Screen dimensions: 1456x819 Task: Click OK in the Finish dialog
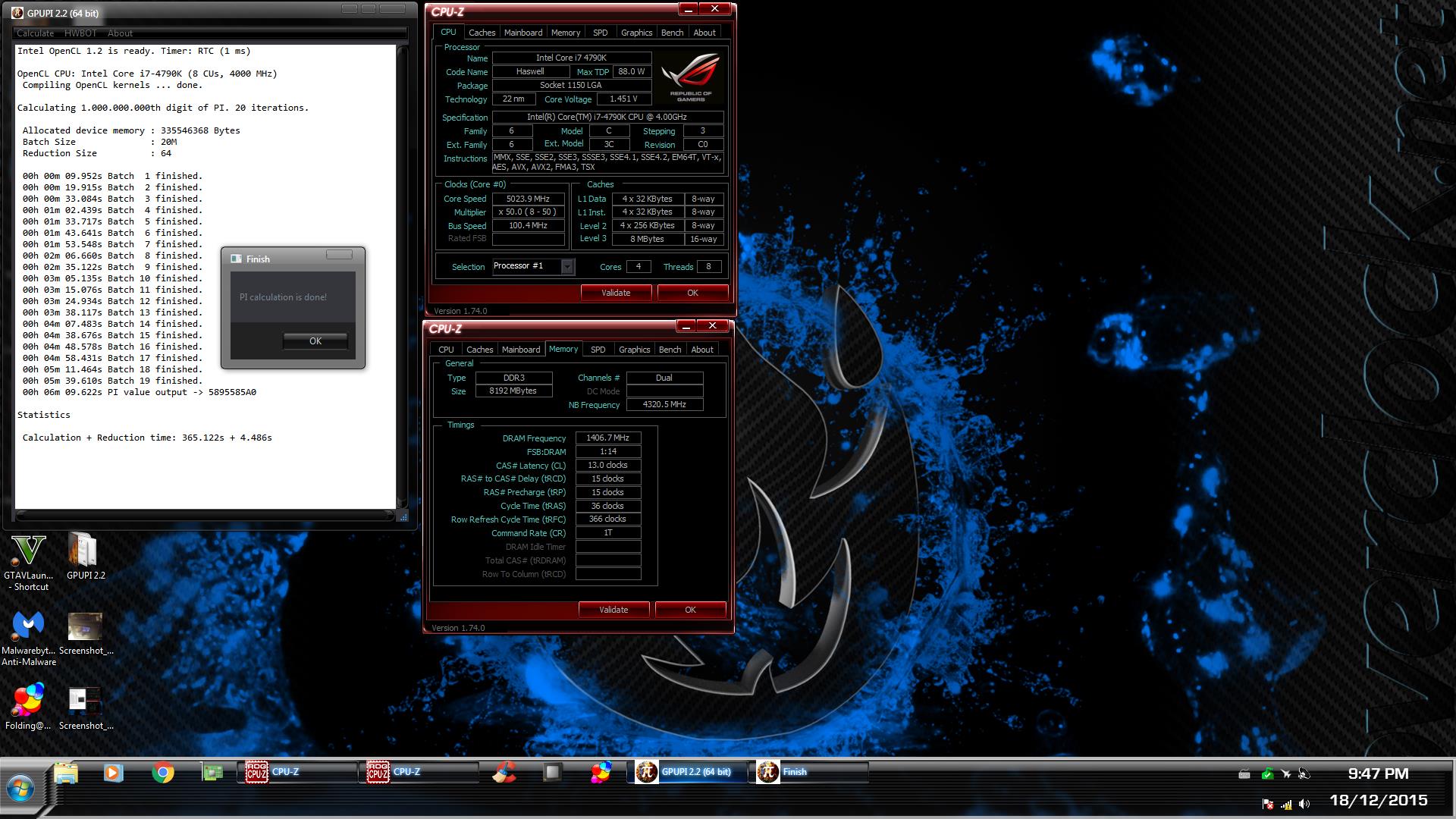315,341
